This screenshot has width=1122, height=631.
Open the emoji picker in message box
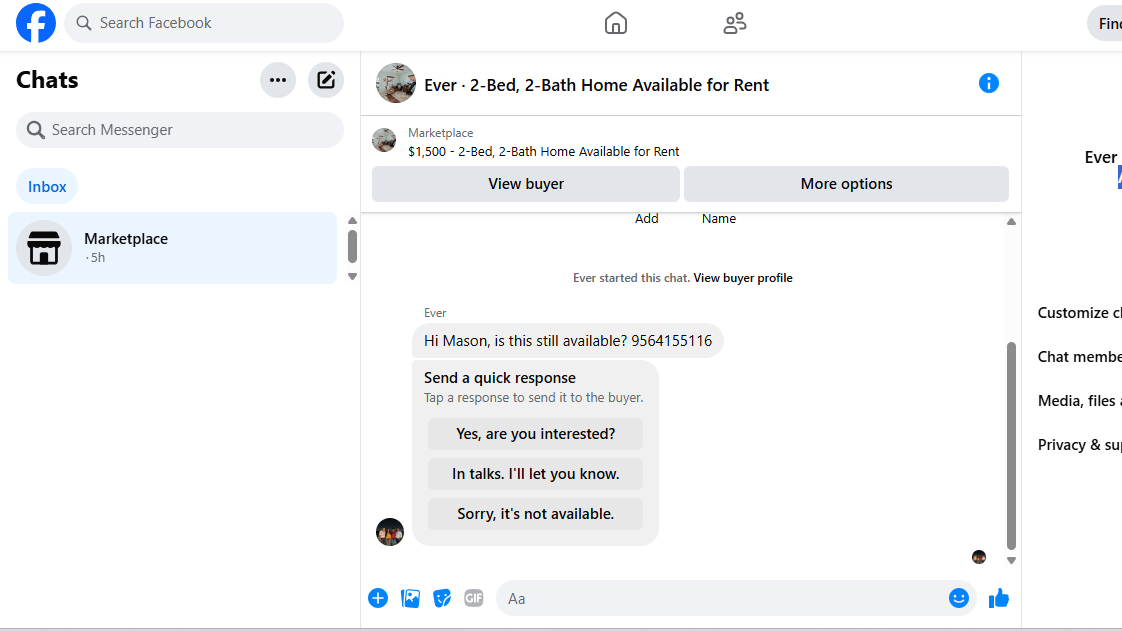(958, 598)
